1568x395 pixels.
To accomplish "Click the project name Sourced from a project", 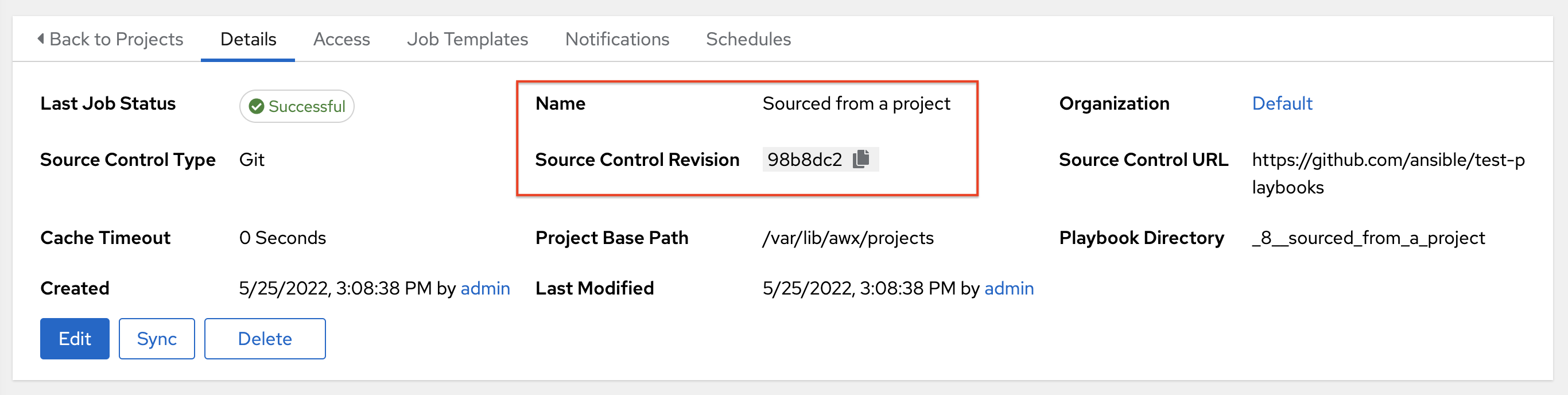I will coord(855,103).
